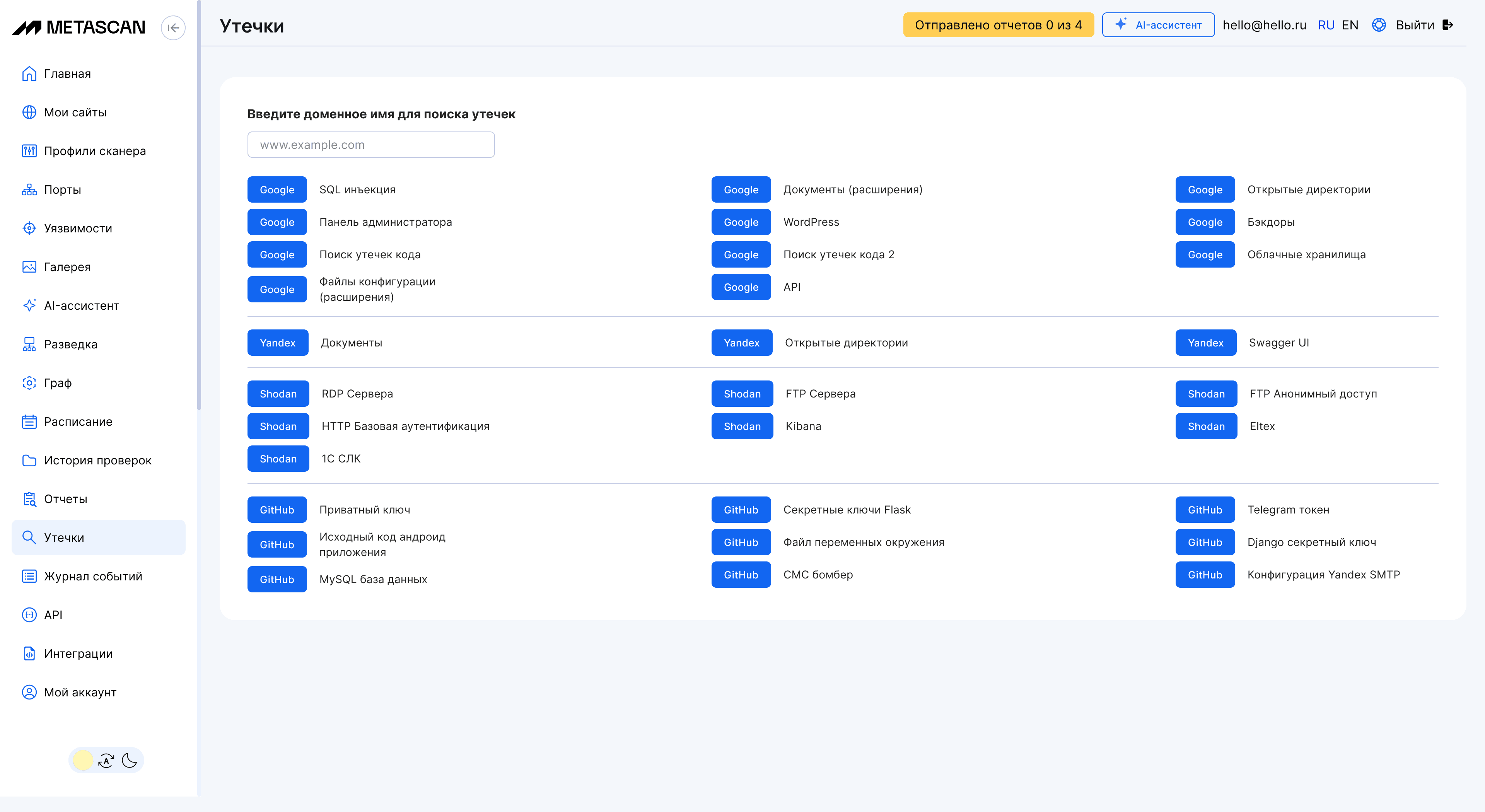Switch to dark theme moon toggle

(130, 760)
